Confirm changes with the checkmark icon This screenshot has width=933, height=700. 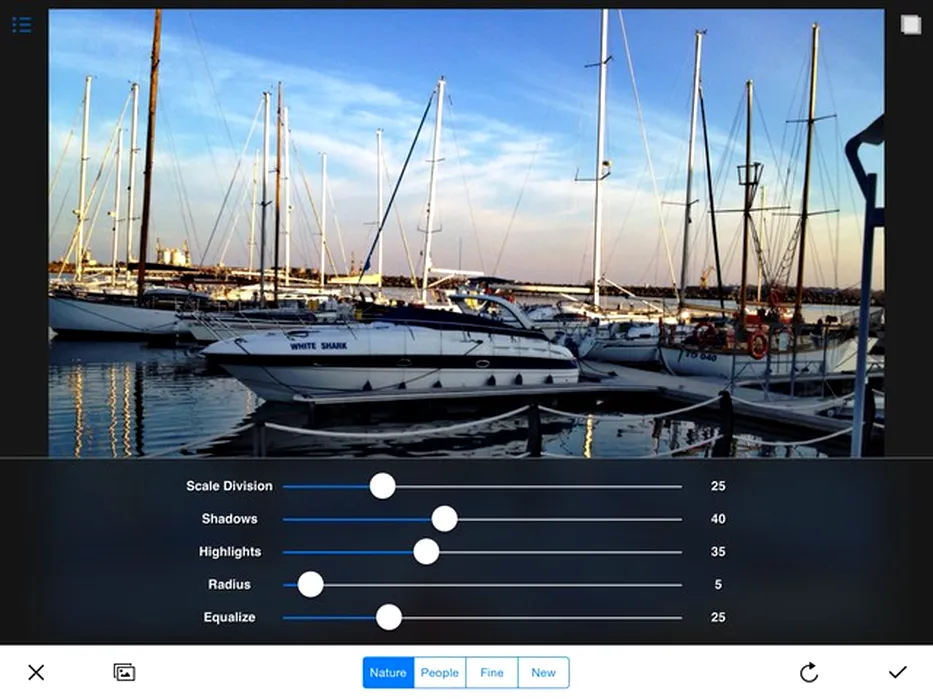[x=897, y=673]
